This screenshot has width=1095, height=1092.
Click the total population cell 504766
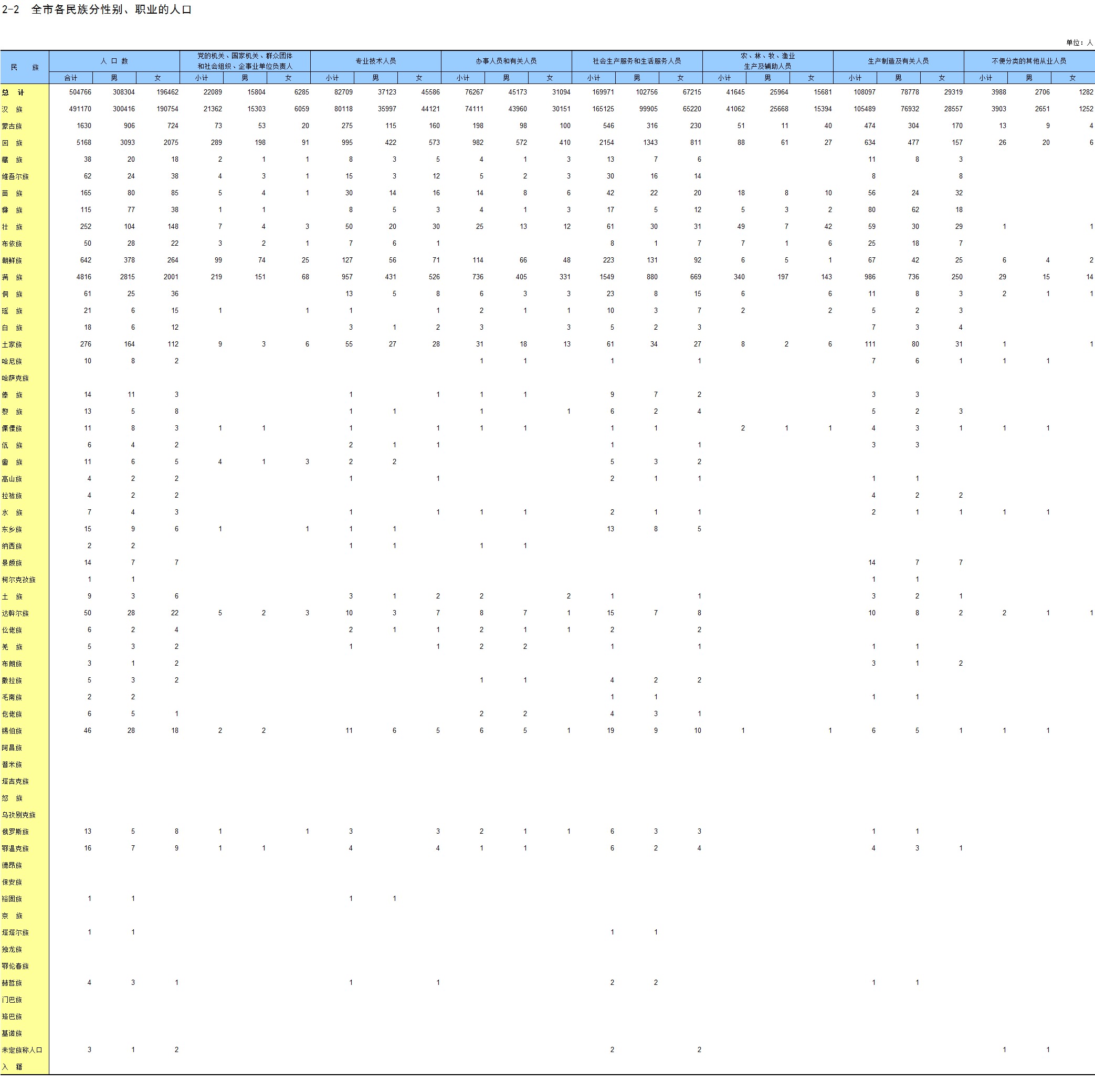80,92
